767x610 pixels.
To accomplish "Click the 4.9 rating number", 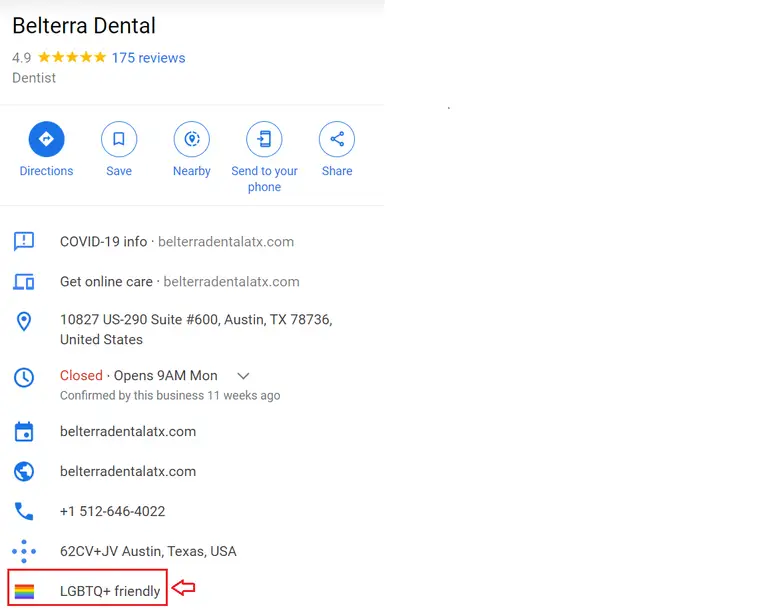I will coord(22,58).
